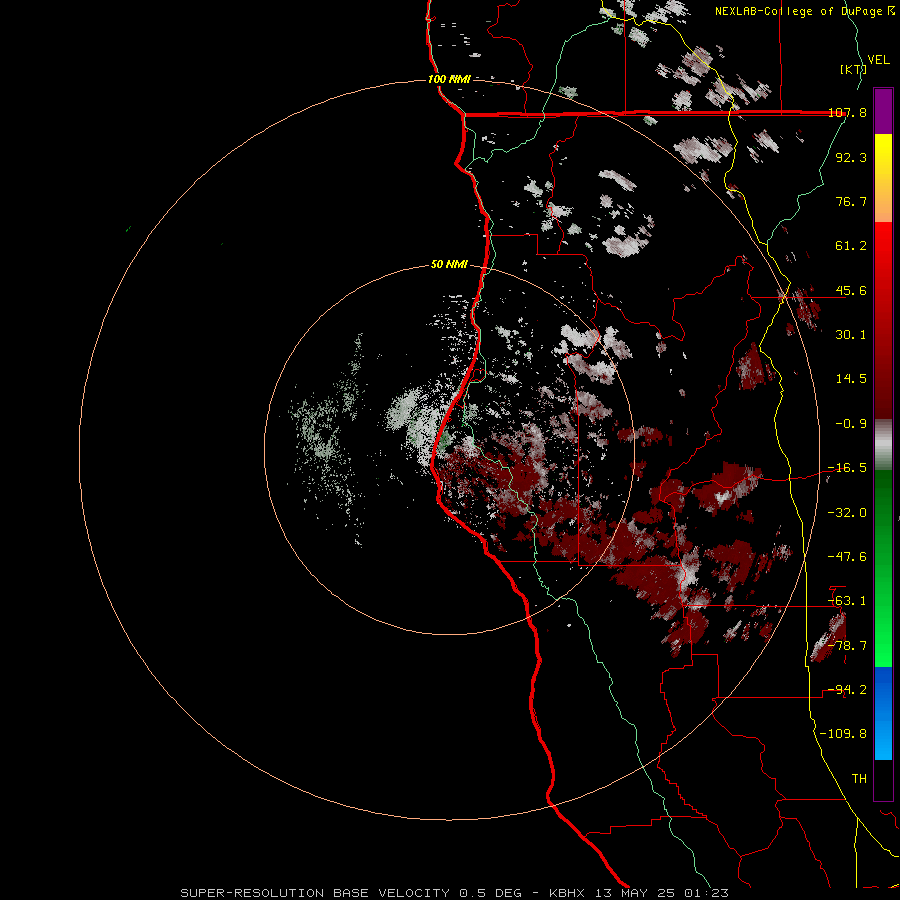Click the 107.8 value on velocity scale
The image size is (900, 900).
847,113
